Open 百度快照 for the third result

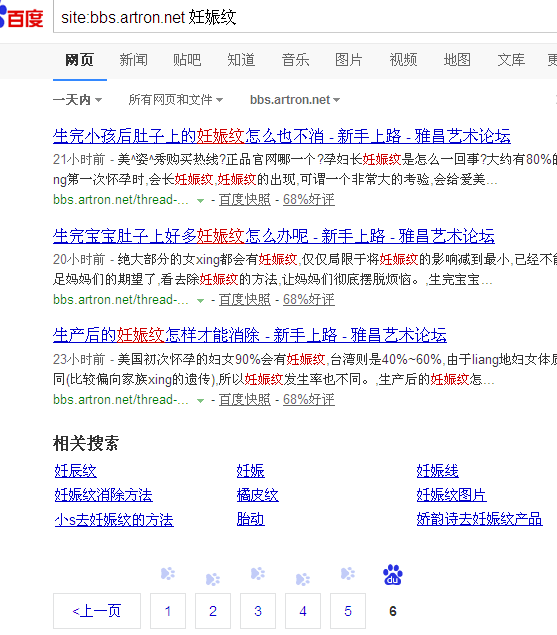(245, 400)
